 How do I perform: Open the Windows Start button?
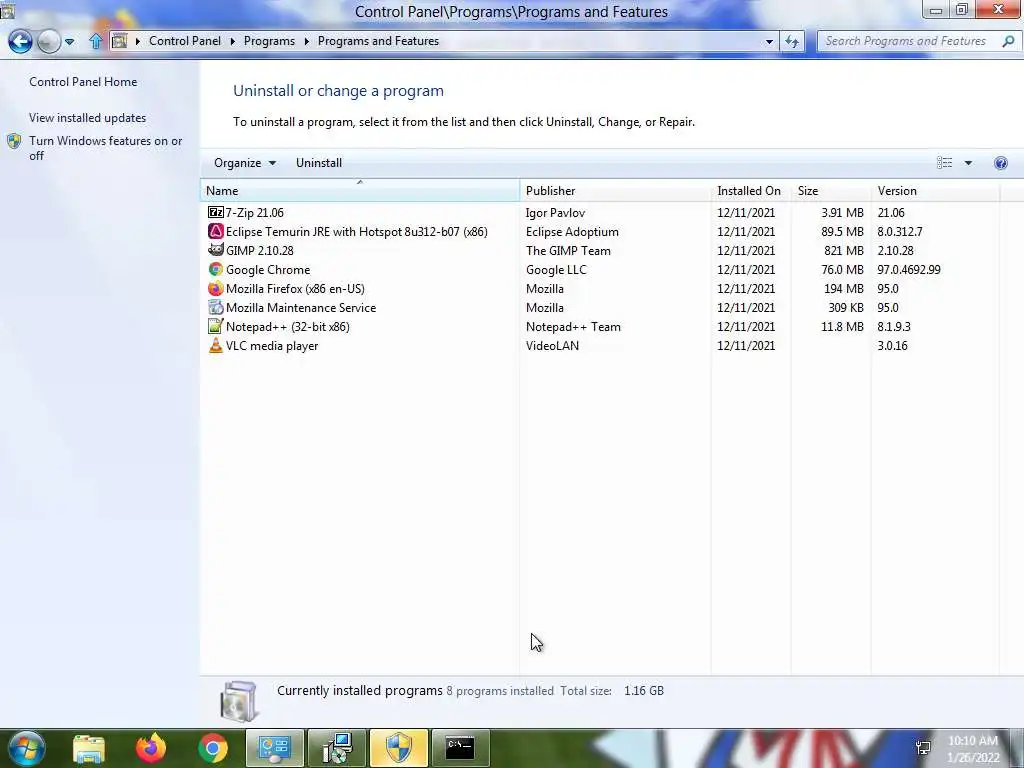tap(26, 748)
